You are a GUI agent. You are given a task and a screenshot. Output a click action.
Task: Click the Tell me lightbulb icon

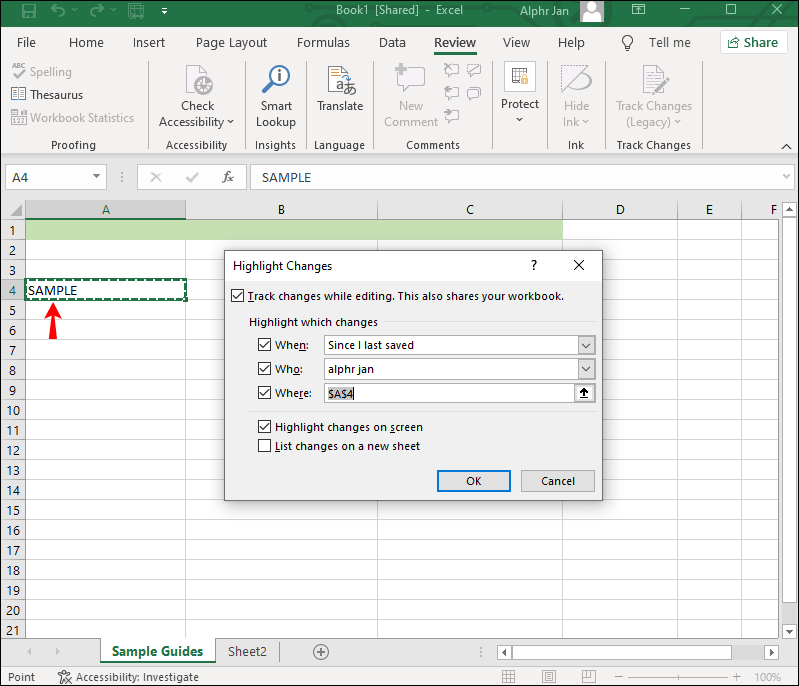click(627, 43)
